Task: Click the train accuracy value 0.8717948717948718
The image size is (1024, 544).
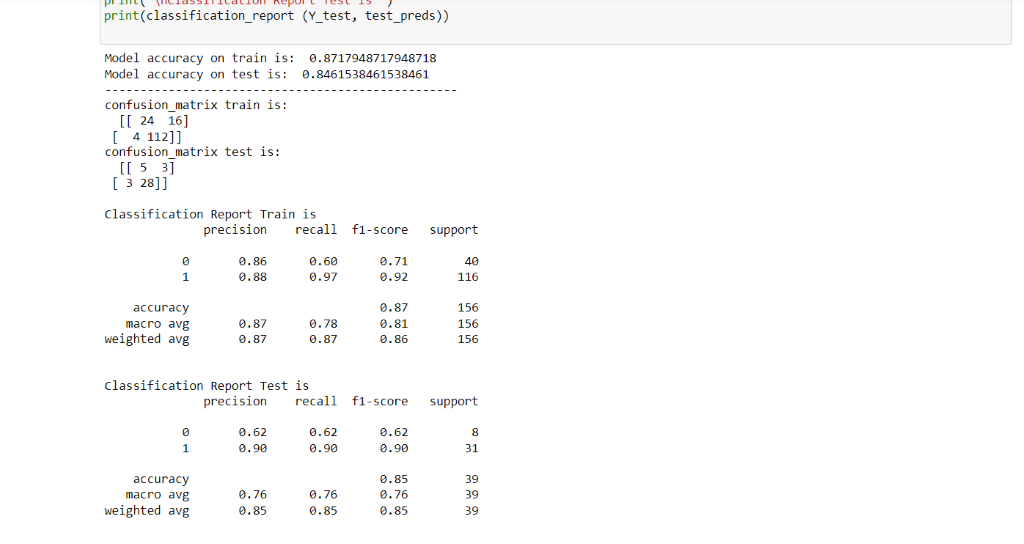Action: [x=373, y=58]
